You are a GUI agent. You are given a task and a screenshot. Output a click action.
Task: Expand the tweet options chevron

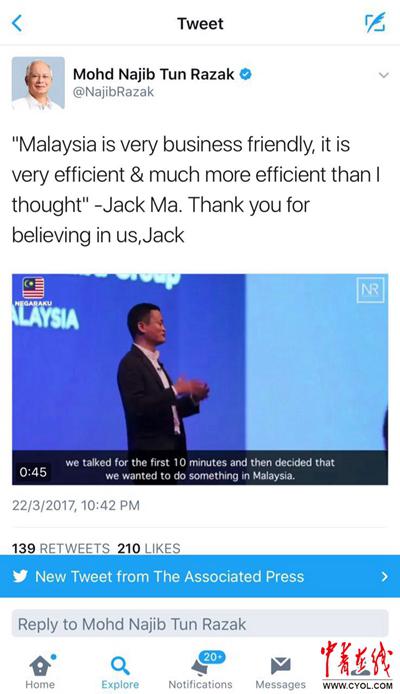pos(384,75)
